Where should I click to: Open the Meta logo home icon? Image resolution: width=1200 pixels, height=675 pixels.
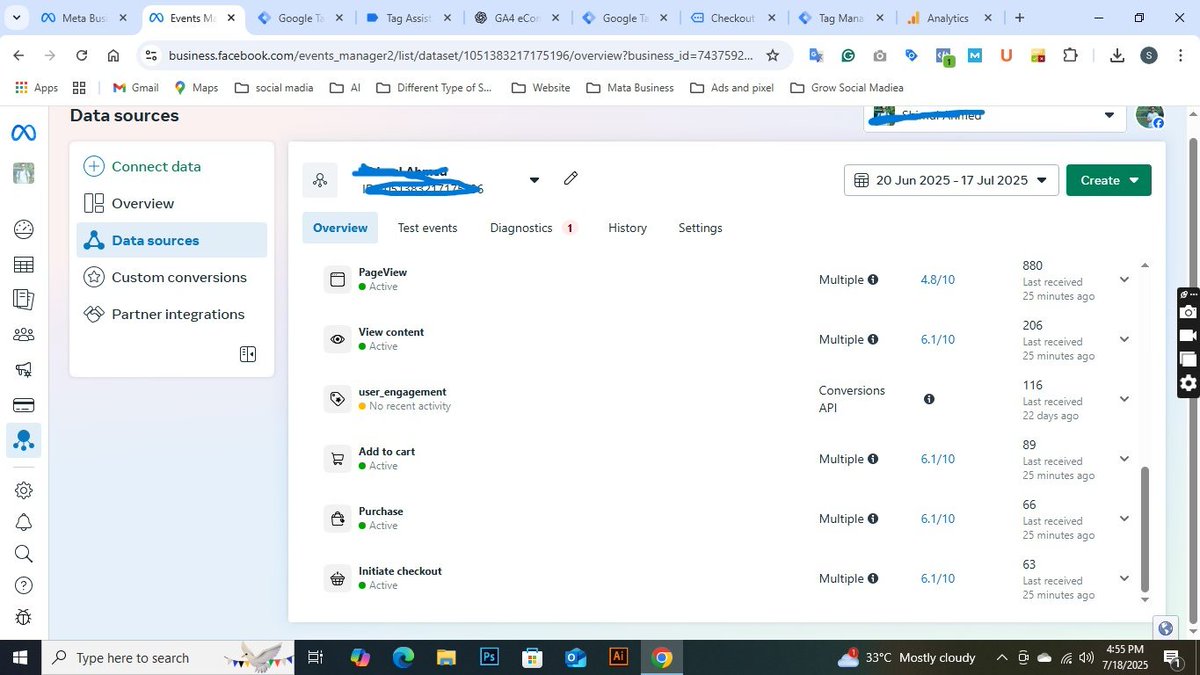click(23, 134)
